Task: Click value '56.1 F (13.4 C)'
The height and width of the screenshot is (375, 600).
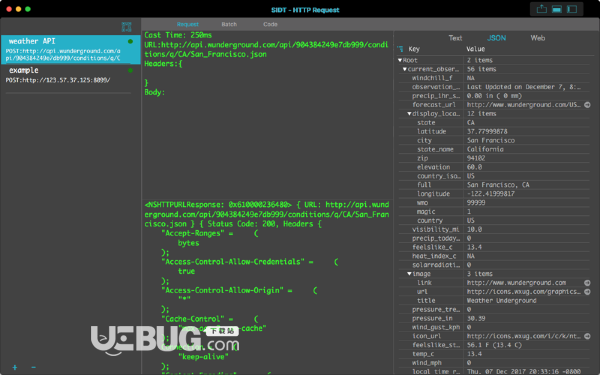Action: click(494, 345)
